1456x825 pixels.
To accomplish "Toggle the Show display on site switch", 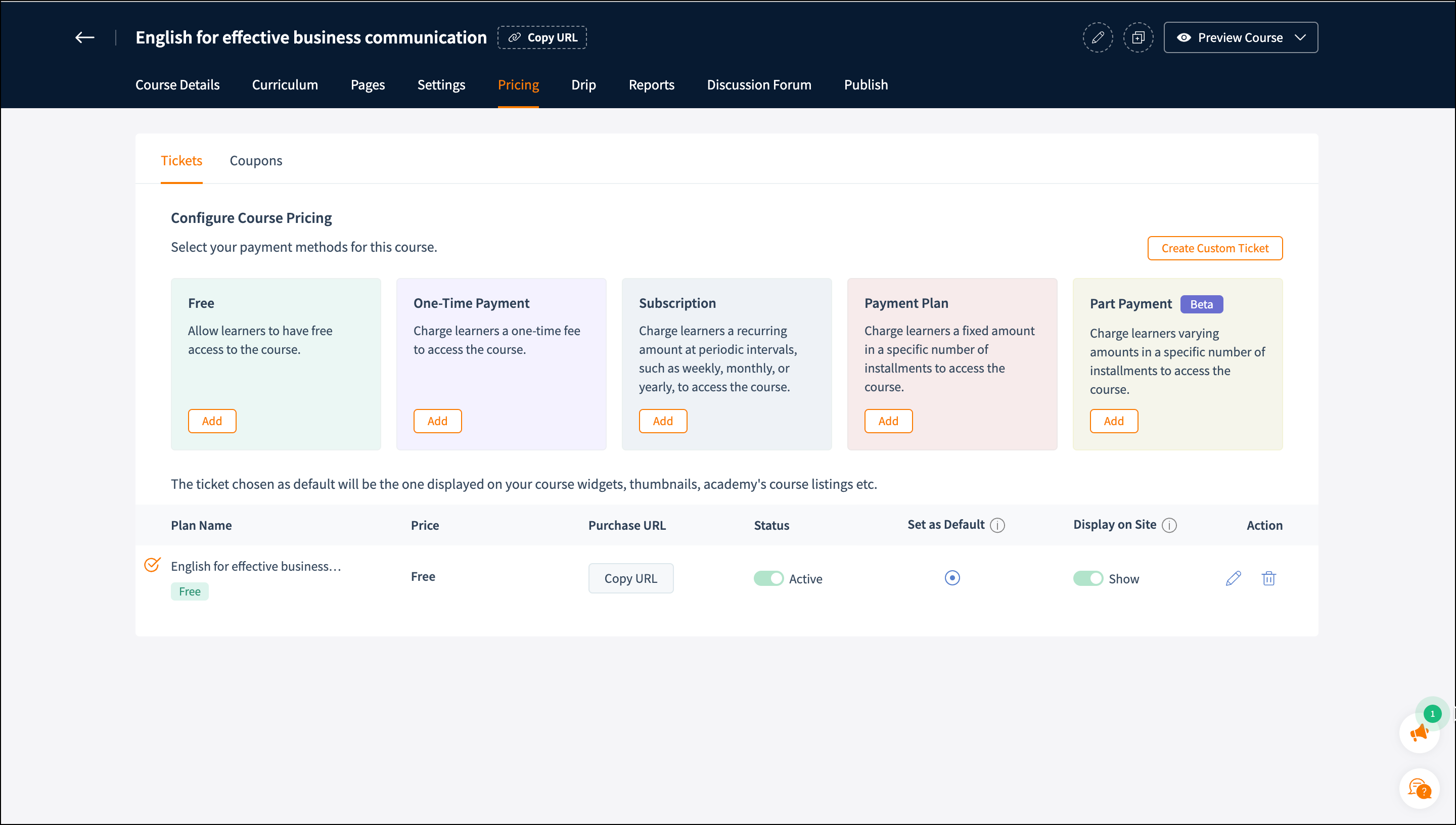I will [1088, 578].
